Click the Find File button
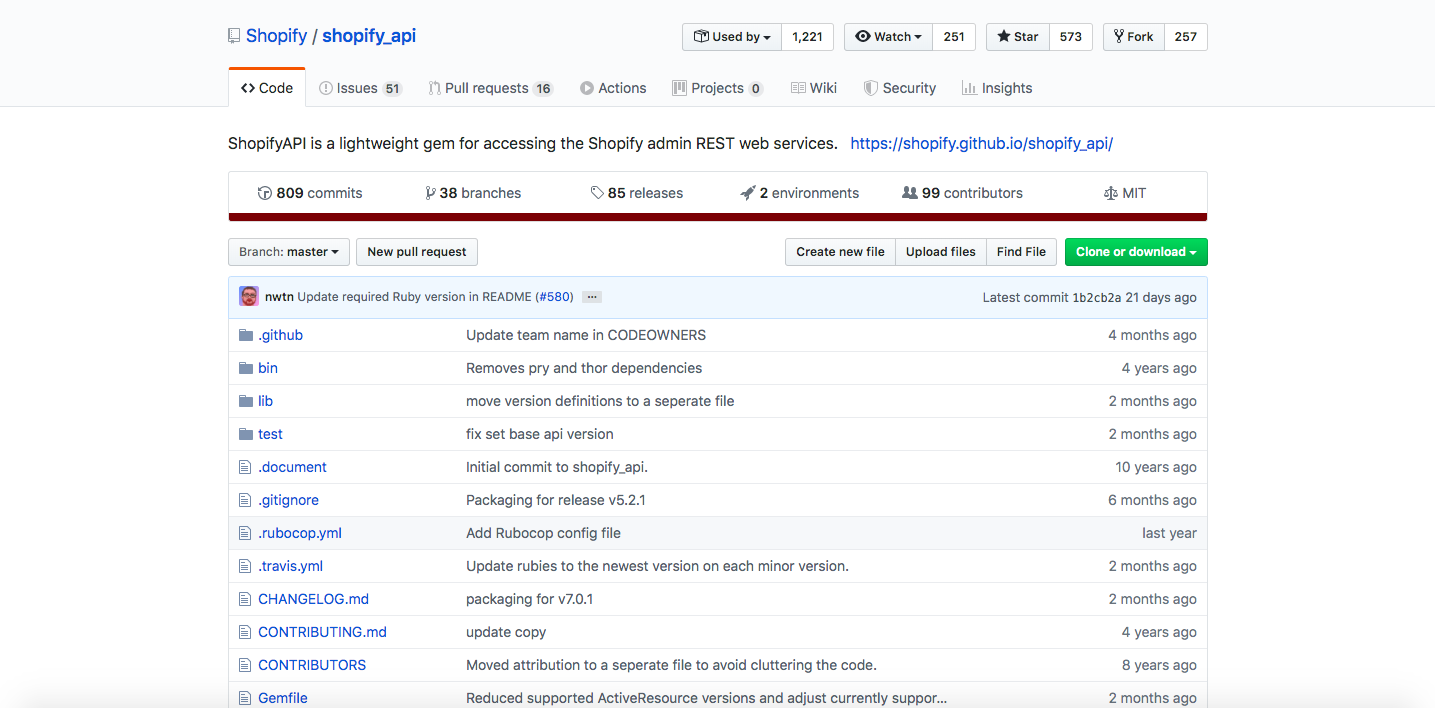This screenshot has height=708, width=1435. [1021, 252]
